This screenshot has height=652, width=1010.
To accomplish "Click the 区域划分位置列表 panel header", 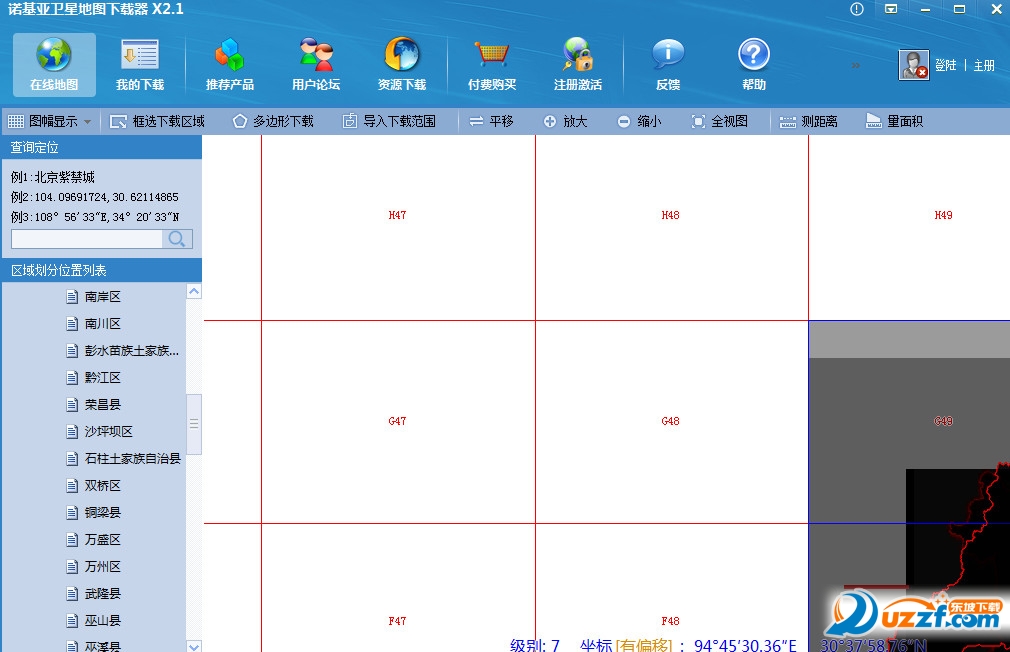I will click(101, 271).
